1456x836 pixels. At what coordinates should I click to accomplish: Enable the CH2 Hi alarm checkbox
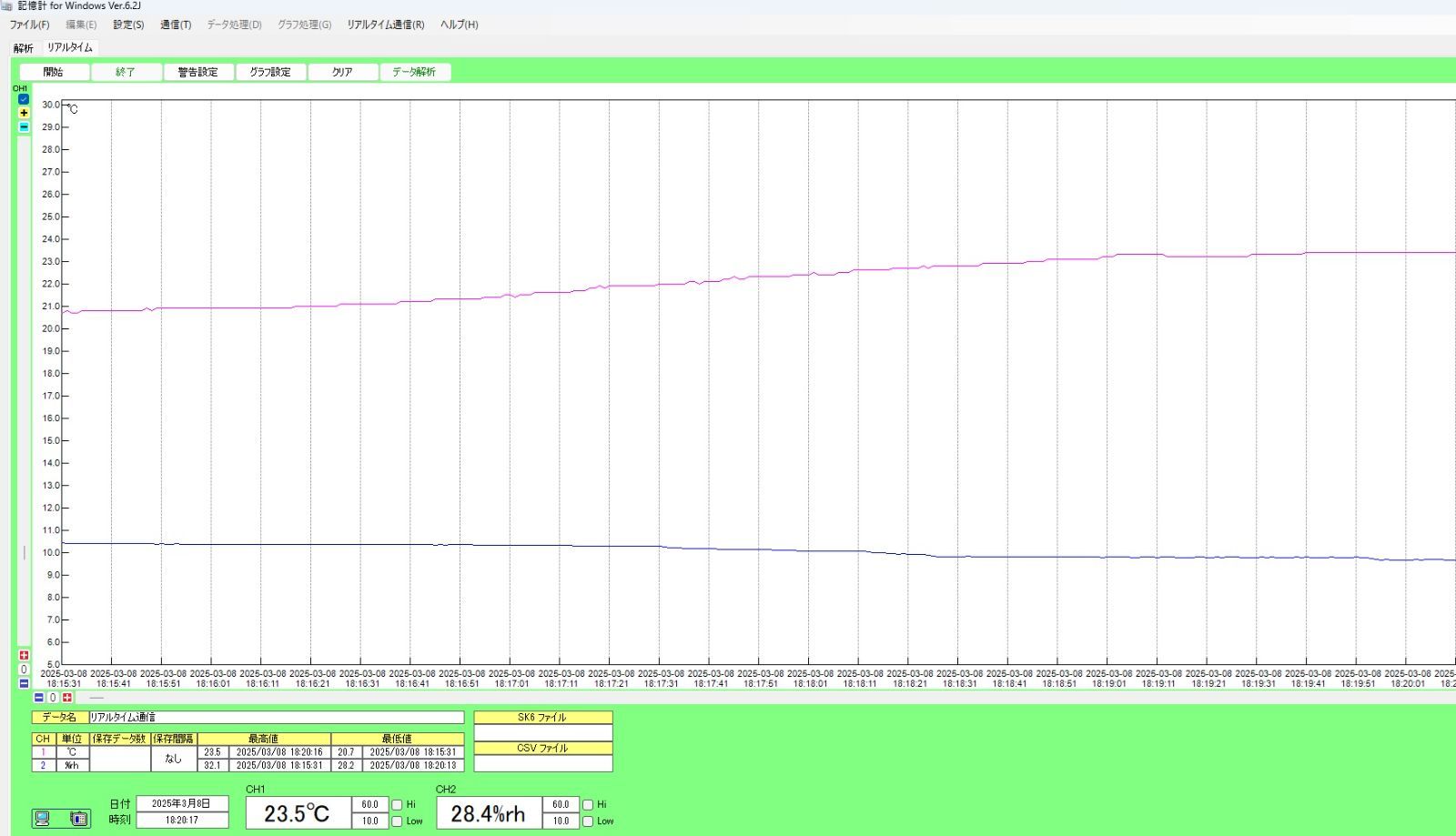pos(588,805)
